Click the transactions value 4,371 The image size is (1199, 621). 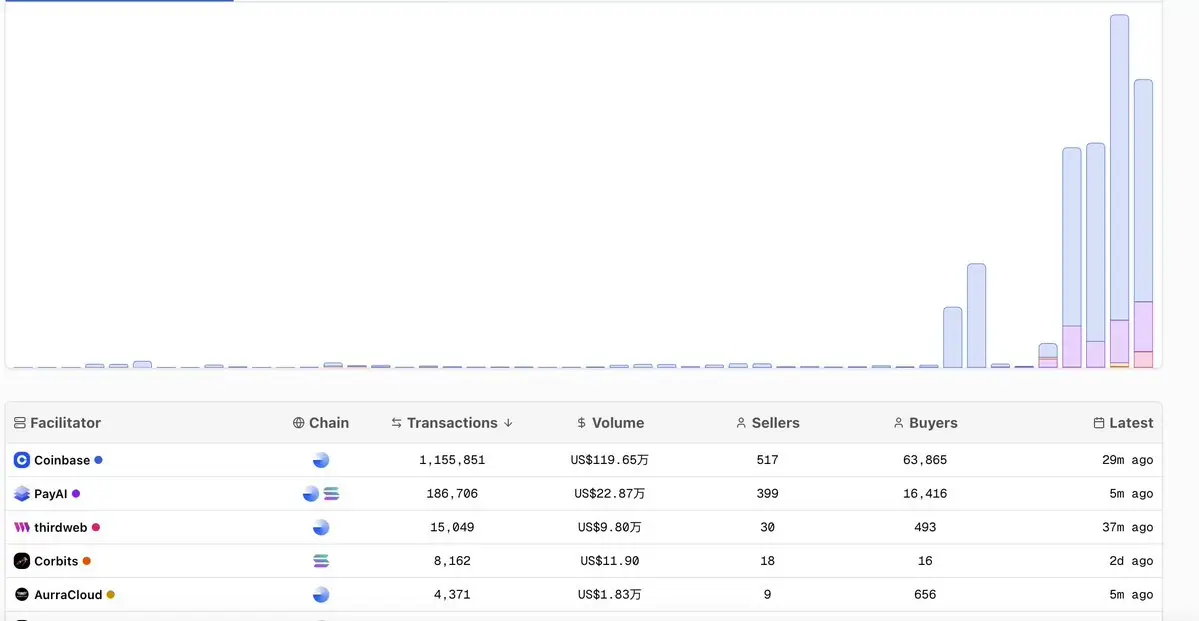452,595
